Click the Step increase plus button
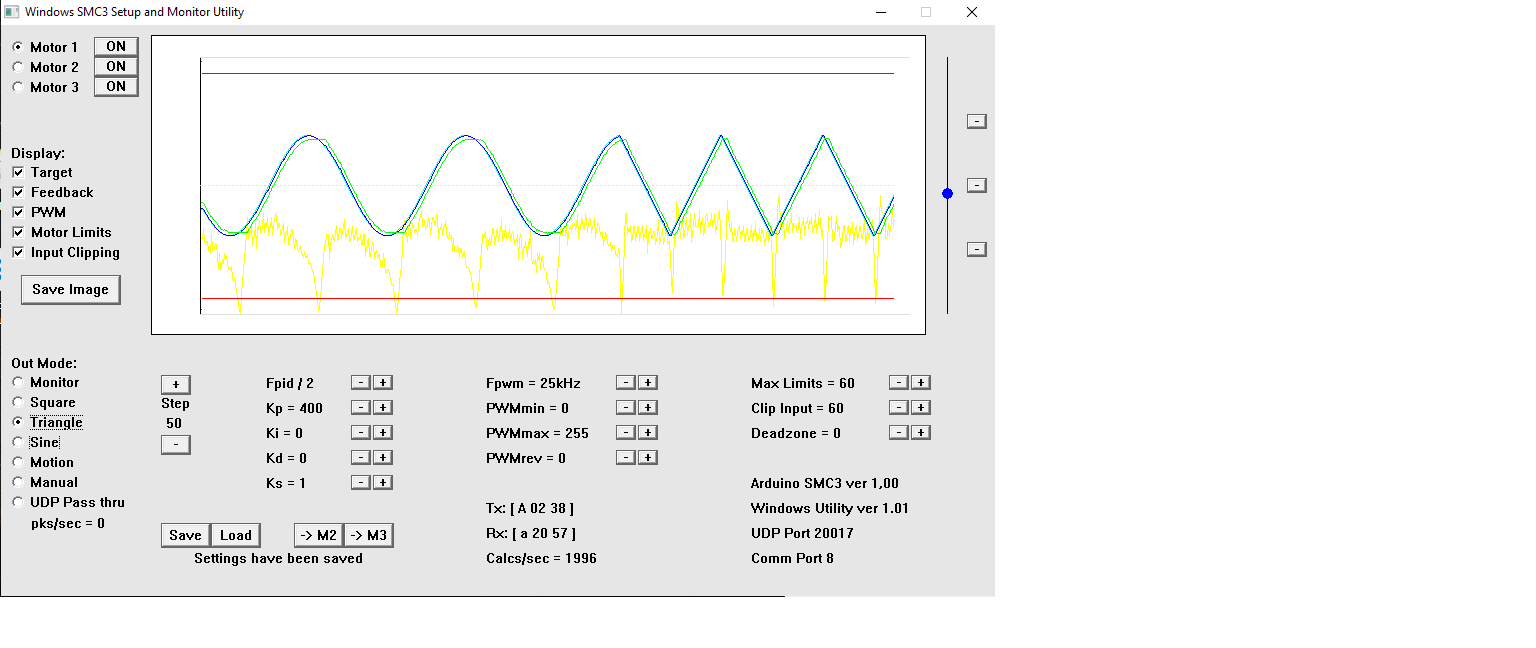The width and height of the screenshot is (1536, 648). tap(175, 385)
